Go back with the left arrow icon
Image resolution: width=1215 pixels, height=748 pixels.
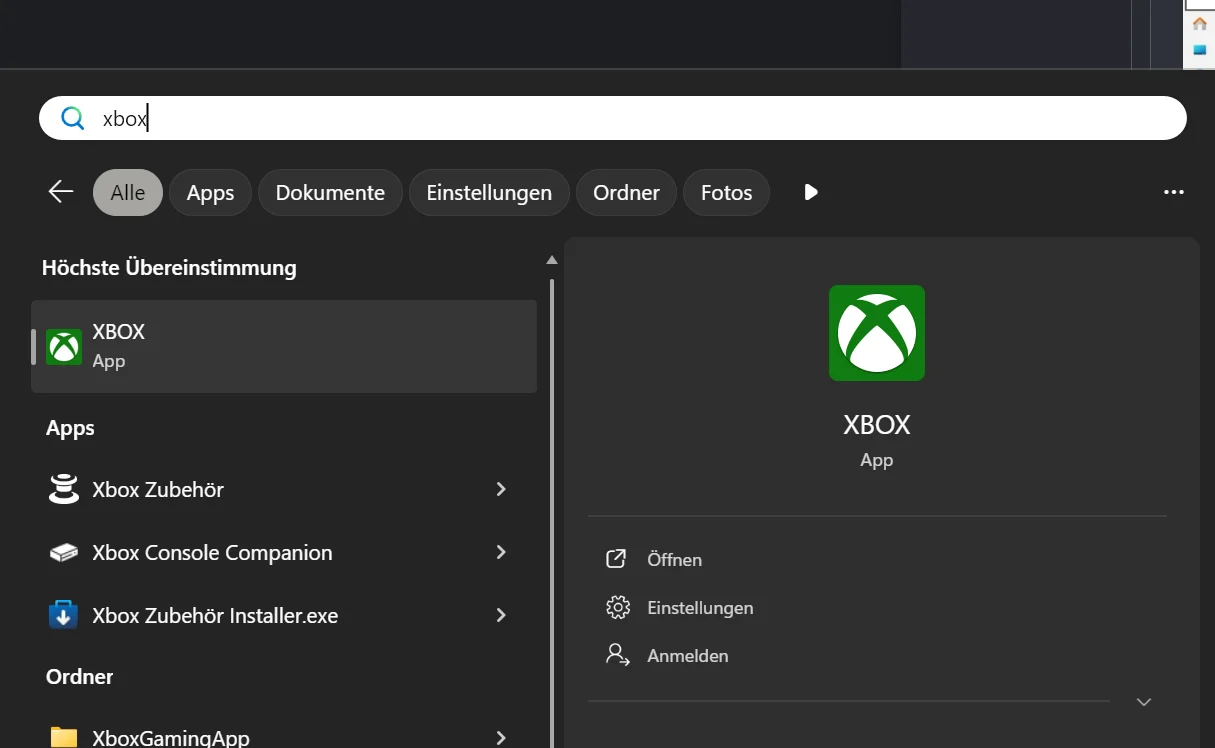tap(61, 192)
